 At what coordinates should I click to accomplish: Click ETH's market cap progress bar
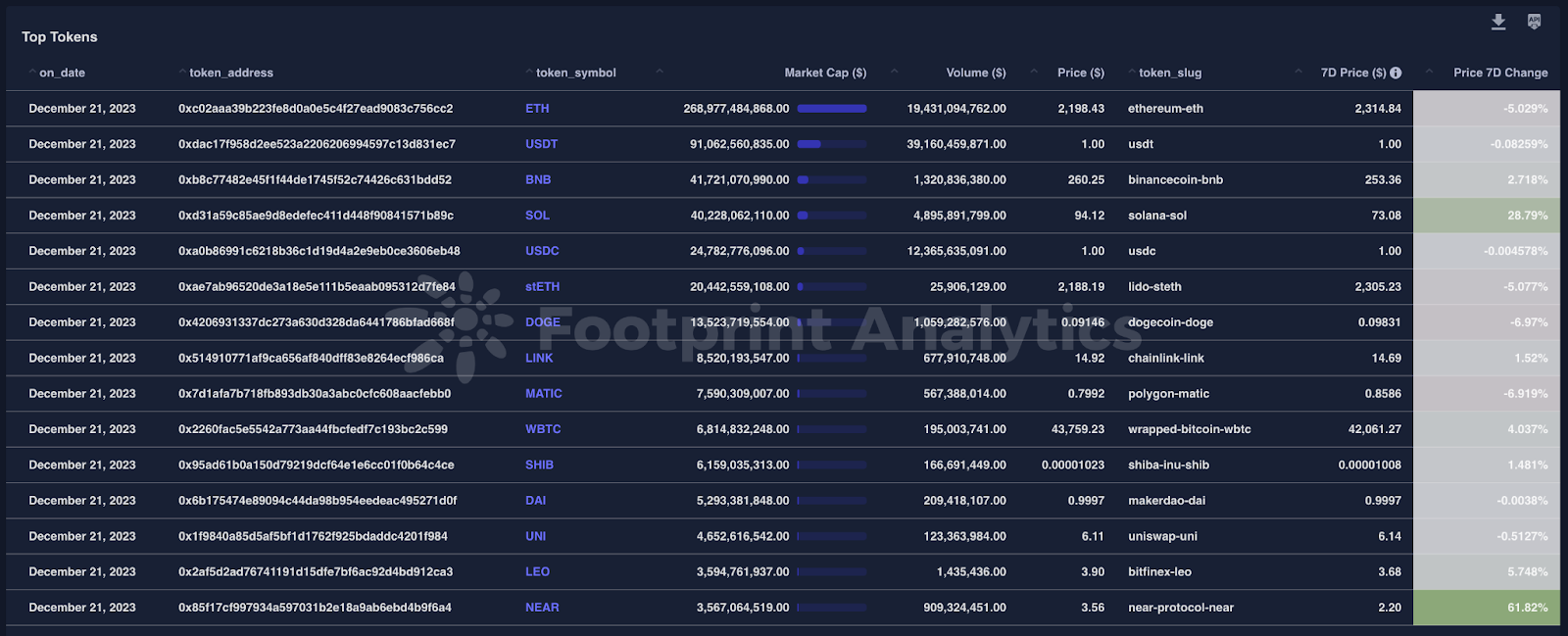tap(832, 108)
